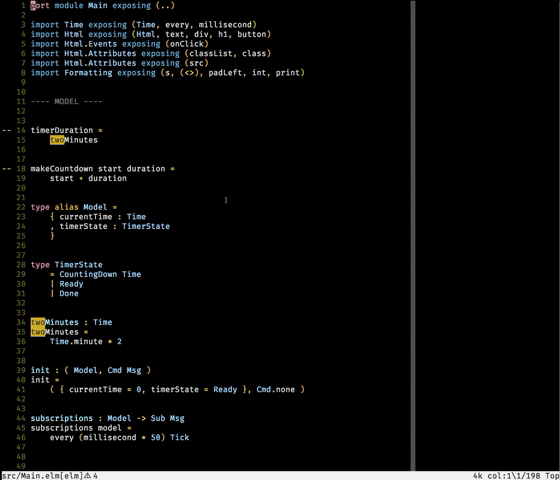Place cursor on 'Tick' in subscriptions
The width and height of the screenshot is (560, 480).
coord(180,438)
